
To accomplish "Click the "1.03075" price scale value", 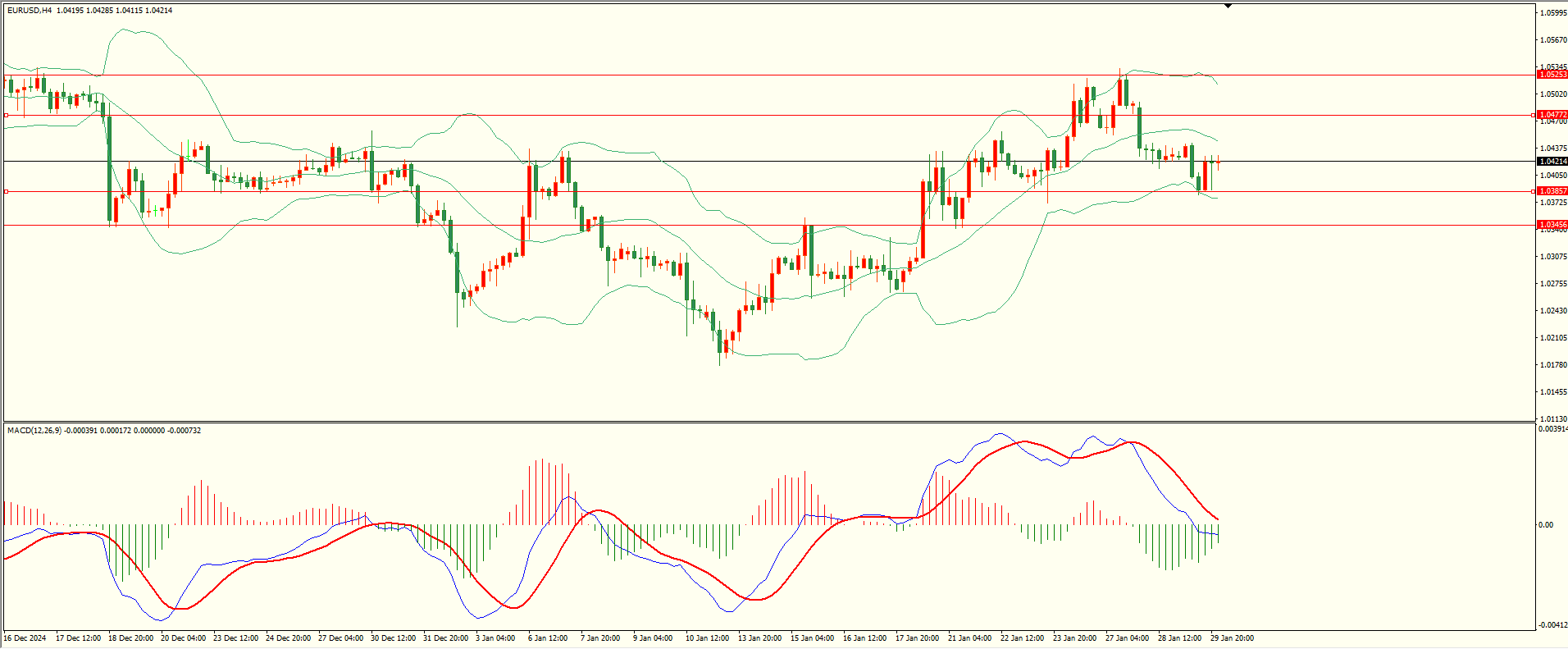I will 1553,257.
